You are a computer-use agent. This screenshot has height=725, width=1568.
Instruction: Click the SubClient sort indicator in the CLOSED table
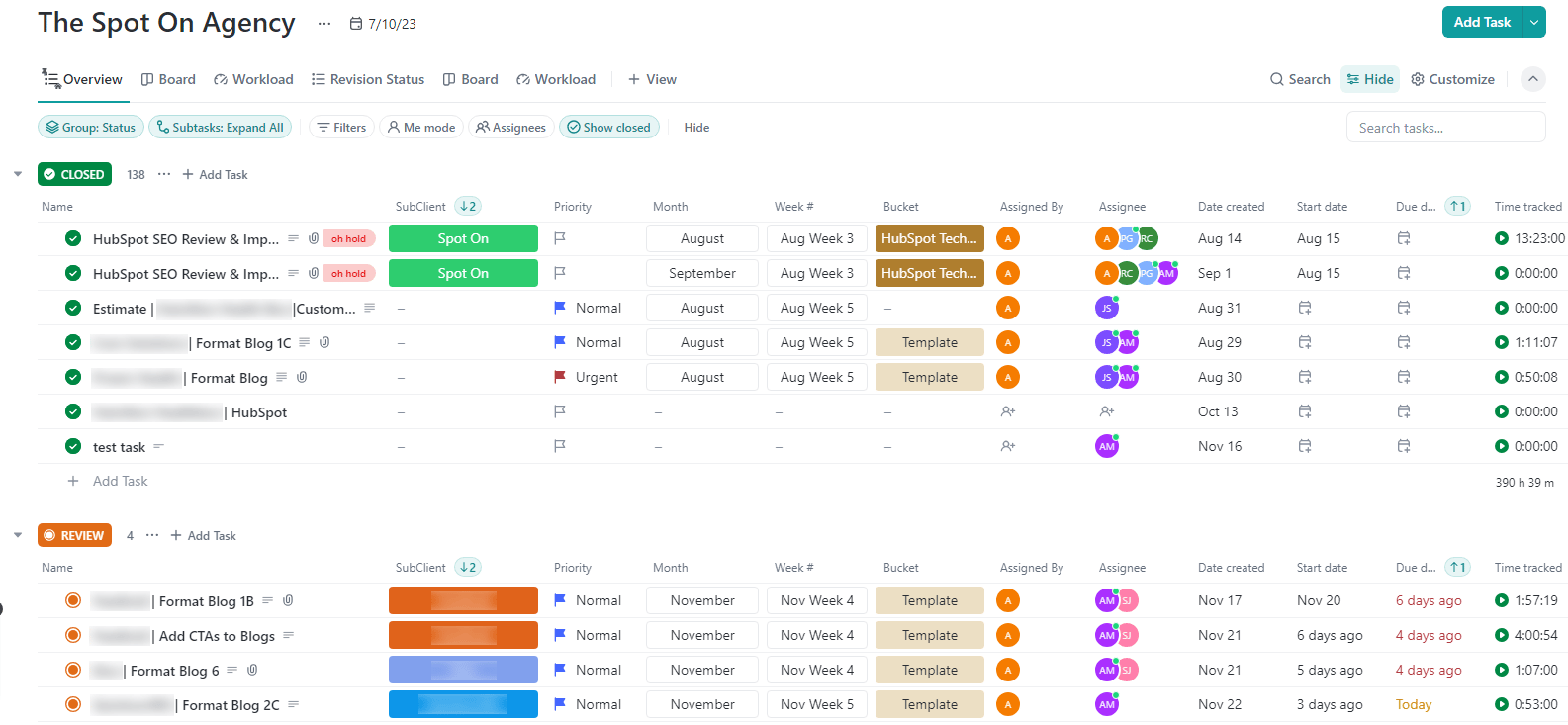point(468,206)
